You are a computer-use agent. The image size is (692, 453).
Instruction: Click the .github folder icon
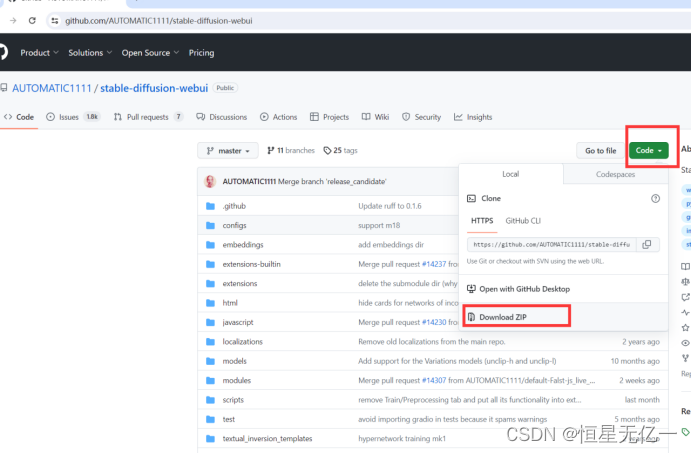[211, 206]
